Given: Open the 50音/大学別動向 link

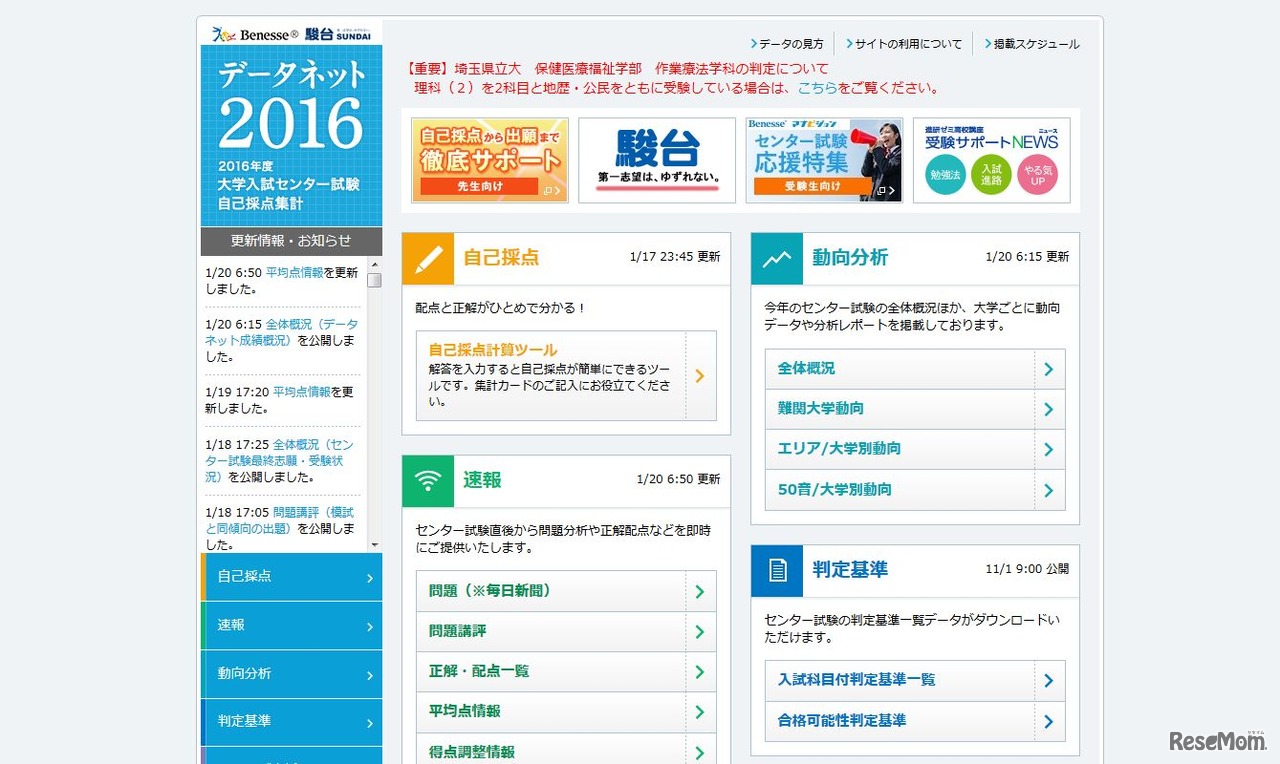Looking at the screenshot, I should pos(835,490).
